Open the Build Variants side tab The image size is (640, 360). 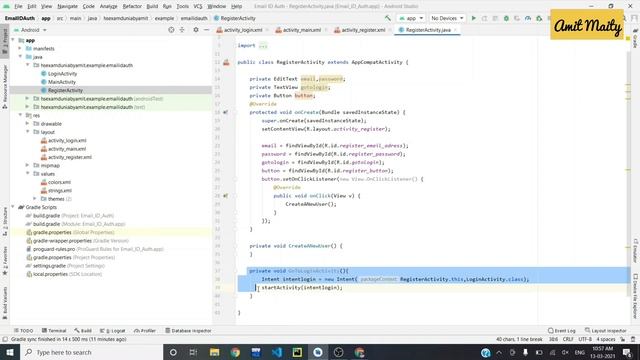click(5, 303)
